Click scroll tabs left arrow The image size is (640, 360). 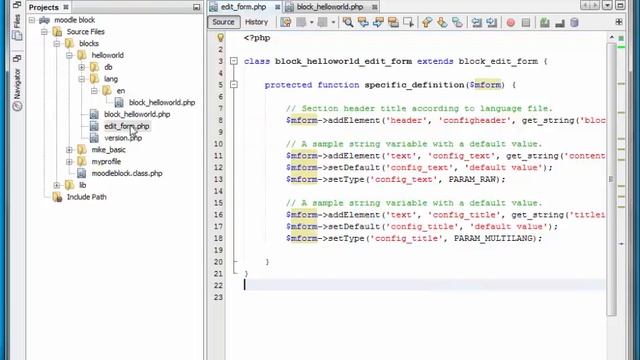point(586,5)
